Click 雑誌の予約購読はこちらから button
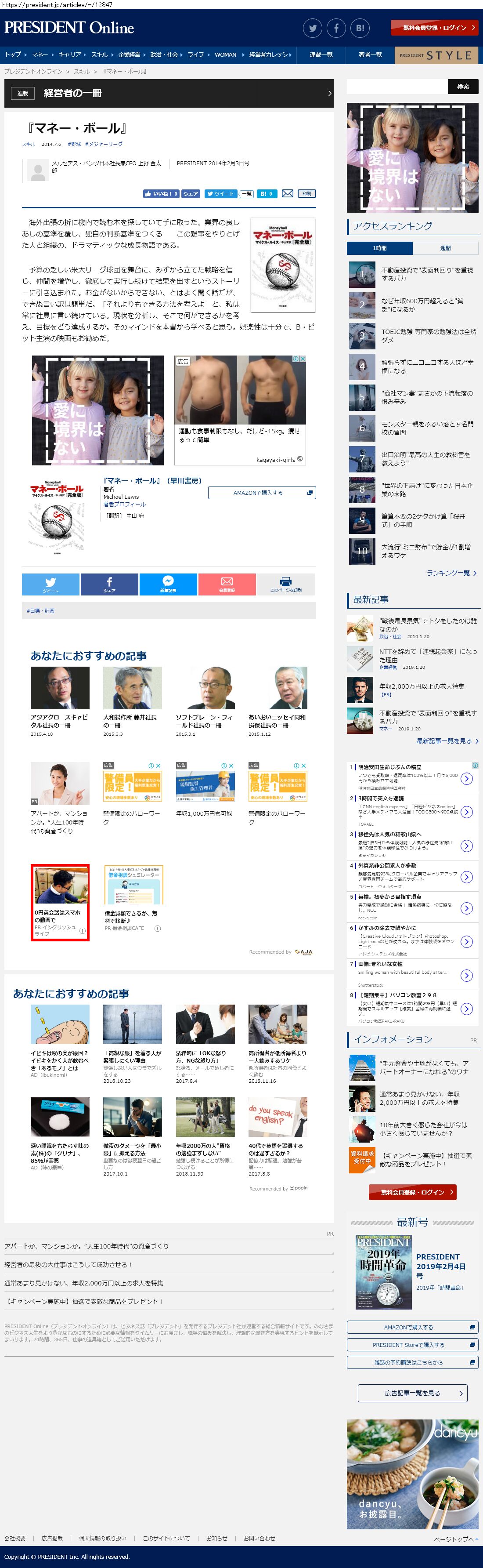The width and height of the screenshot is (483, 1568). (412, 1362)
